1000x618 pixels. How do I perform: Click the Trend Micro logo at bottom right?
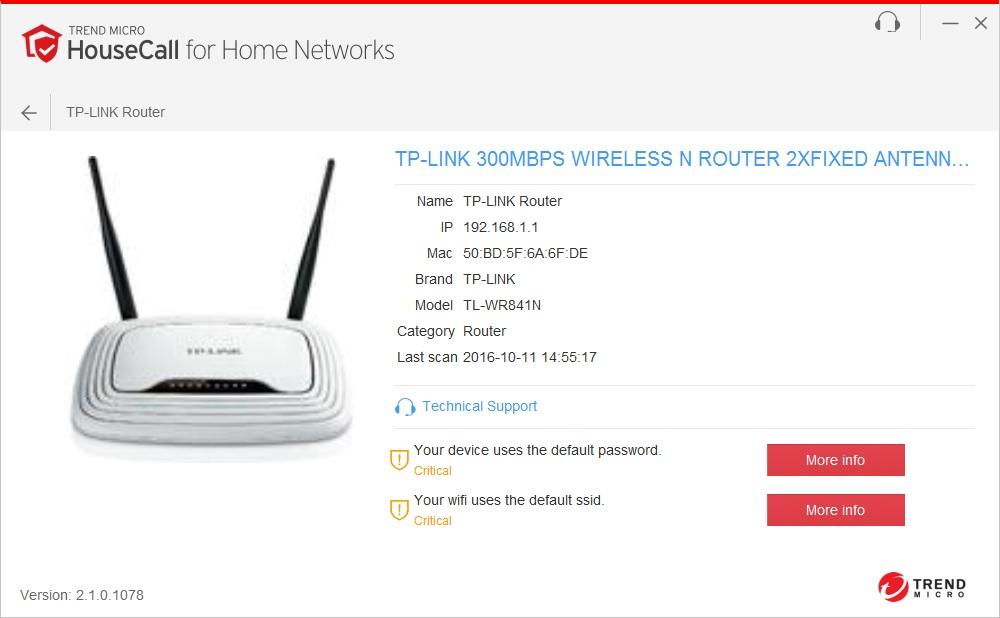coord(922,586)
